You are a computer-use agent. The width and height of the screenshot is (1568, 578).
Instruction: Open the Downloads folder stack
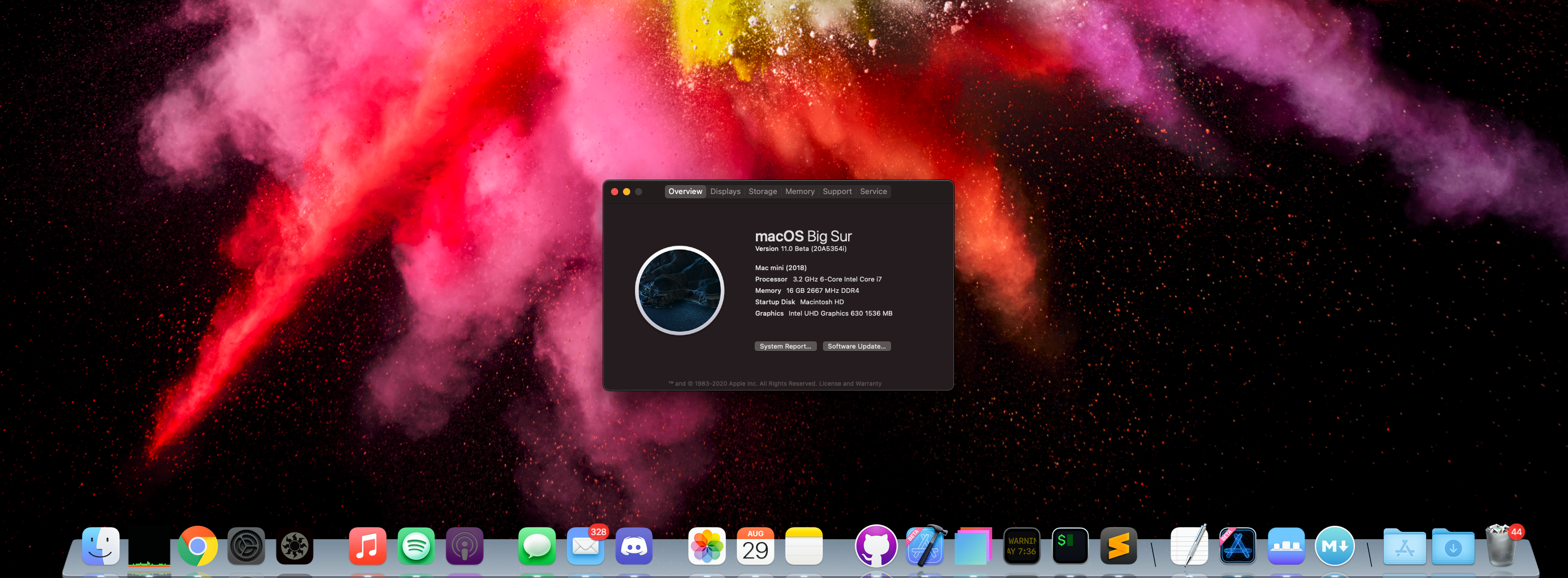click(1454, 546)
